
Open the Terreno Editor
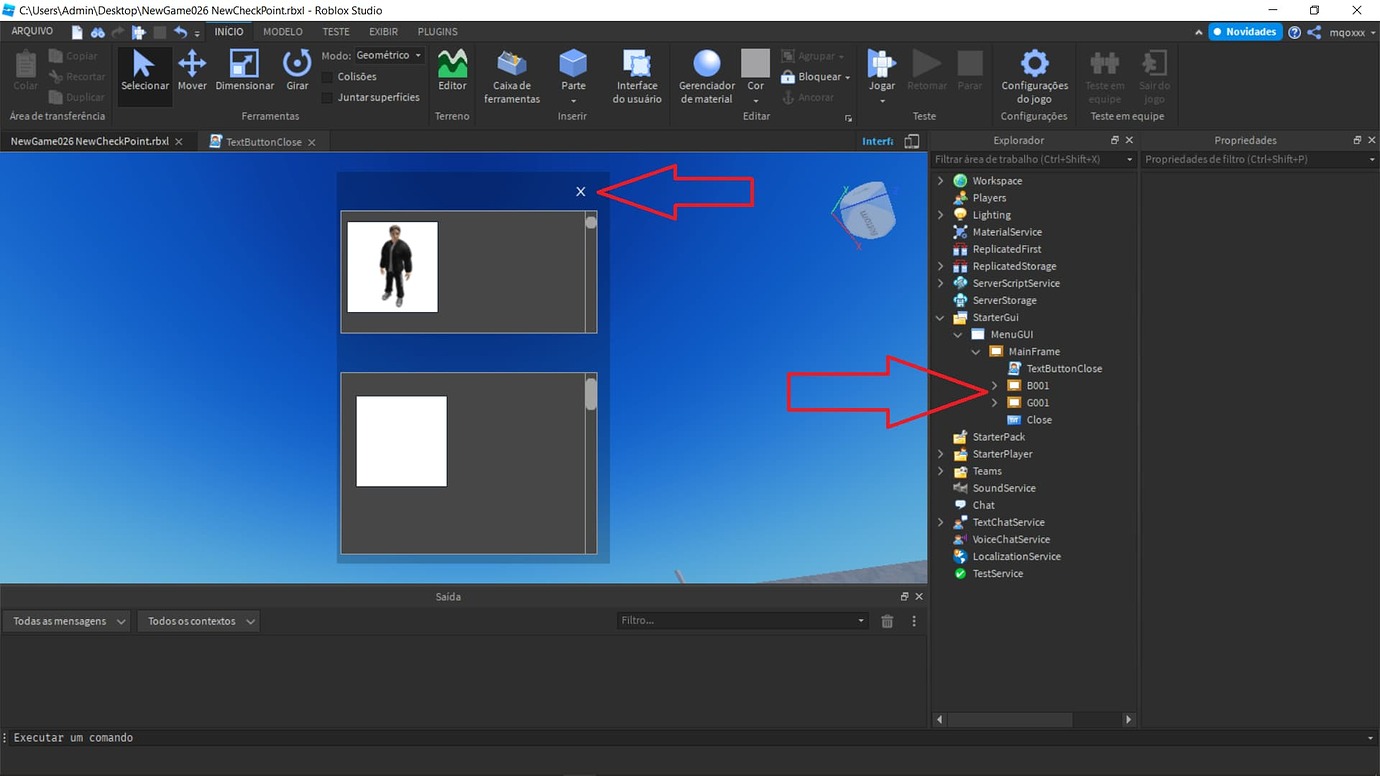click(452, 70)
